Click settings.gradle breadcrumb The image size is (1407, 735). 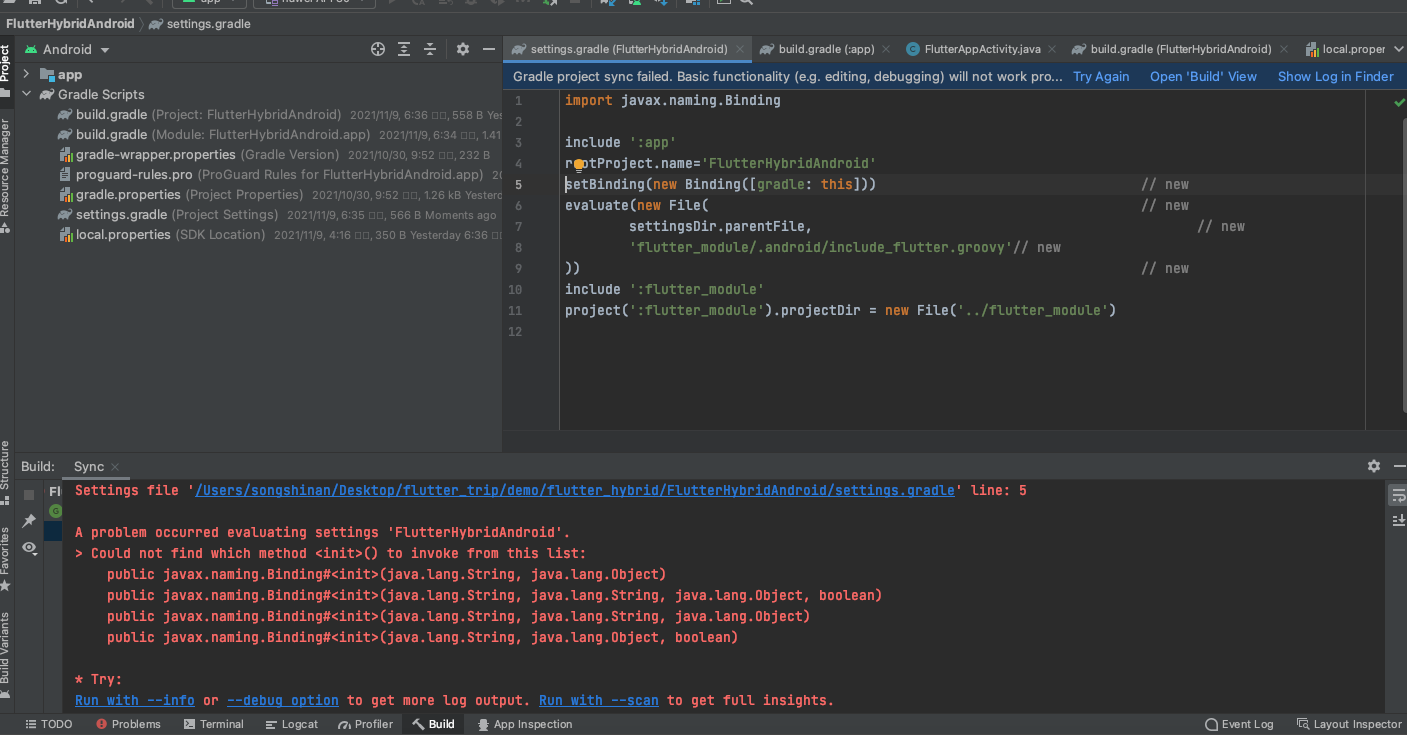200,23
